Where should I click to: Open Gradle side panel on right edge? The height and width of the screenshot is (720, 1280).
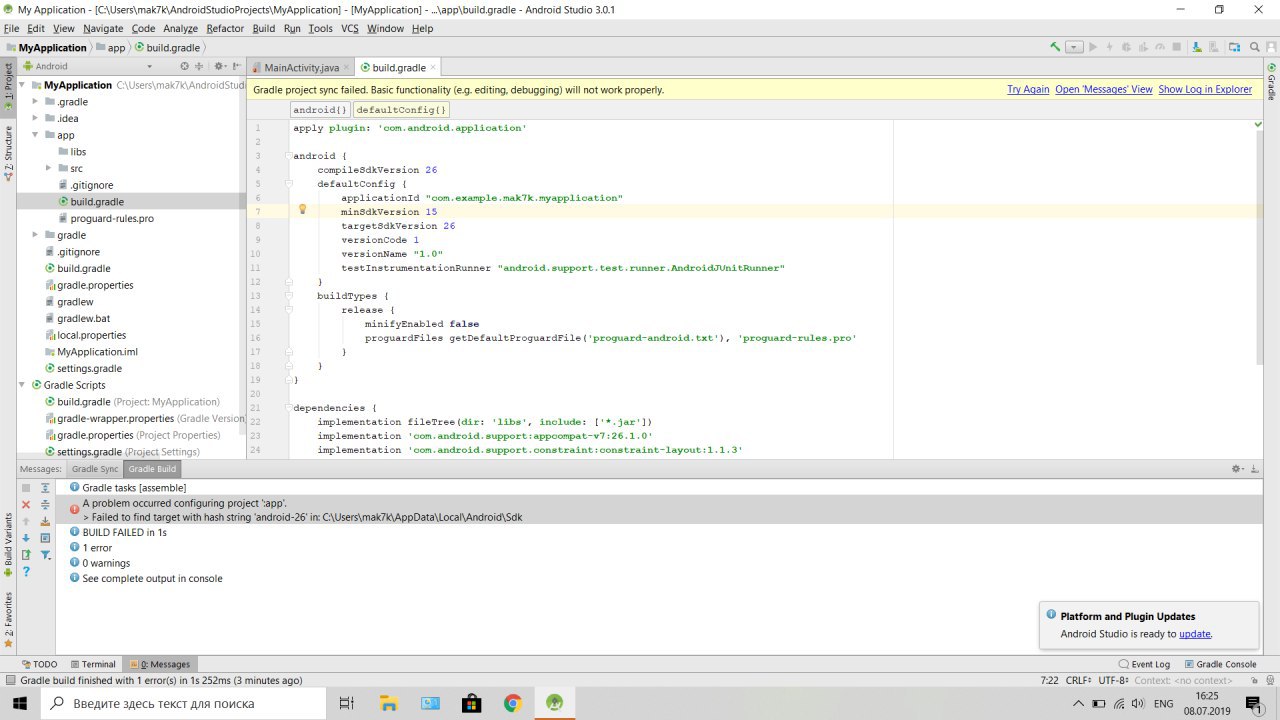[x=1272, y=84]
